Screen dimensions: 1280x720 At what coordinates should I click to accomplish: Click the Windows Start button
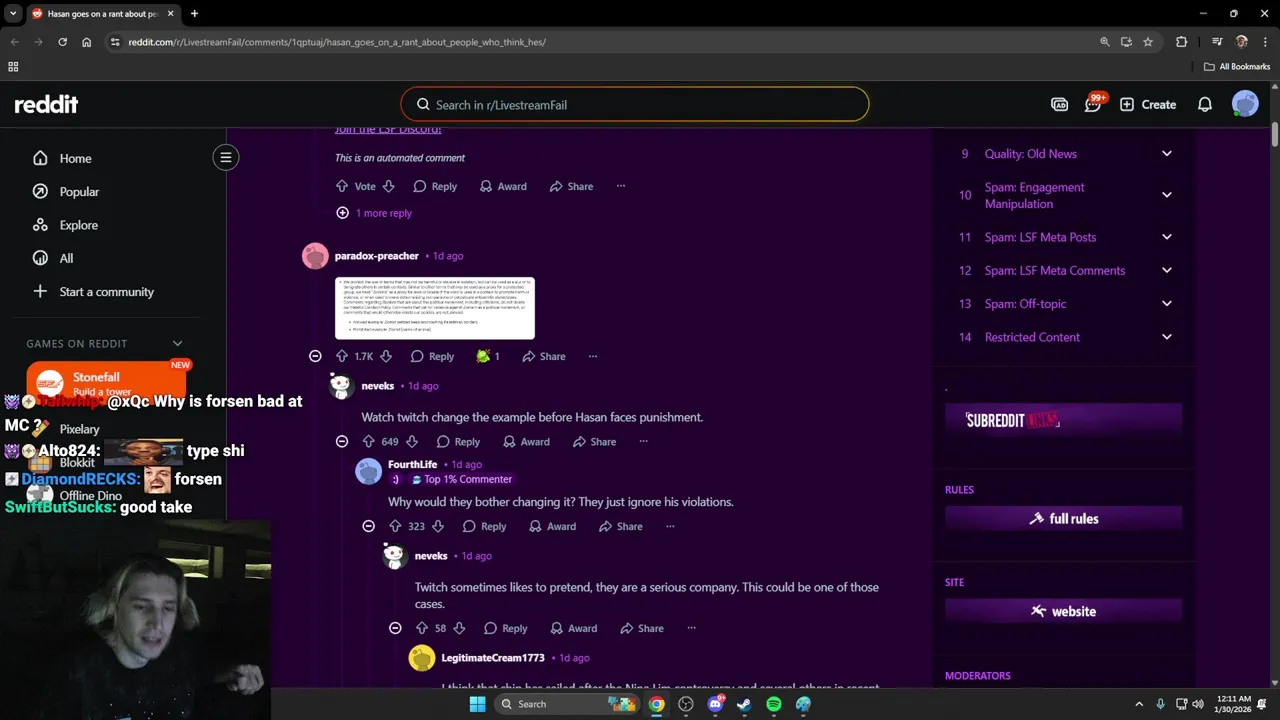pyautogui.click(x=477, y=704)
